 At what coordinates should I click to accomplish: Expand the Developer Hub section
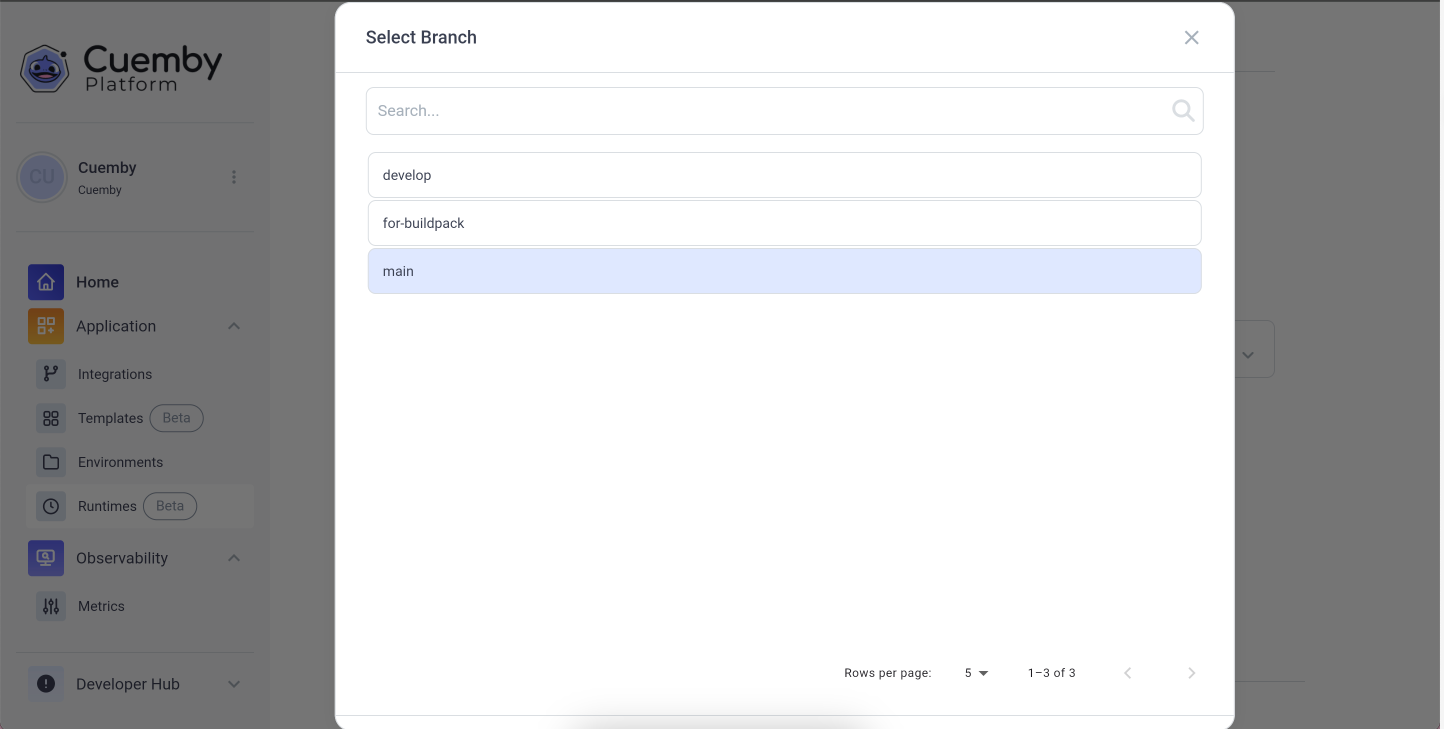[234, 684]
